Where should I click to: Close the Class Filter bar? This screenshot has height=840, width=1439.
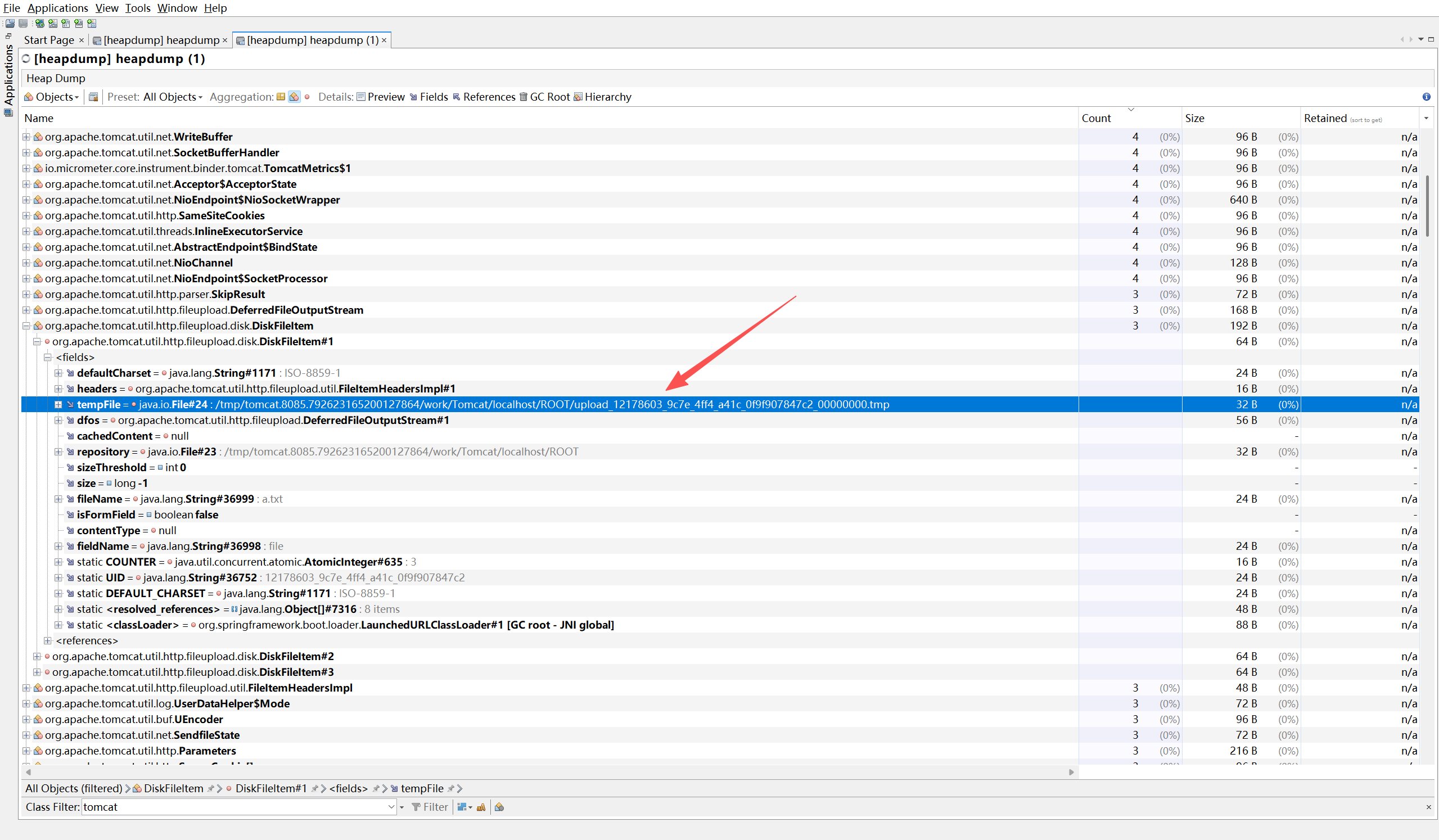1428,807
